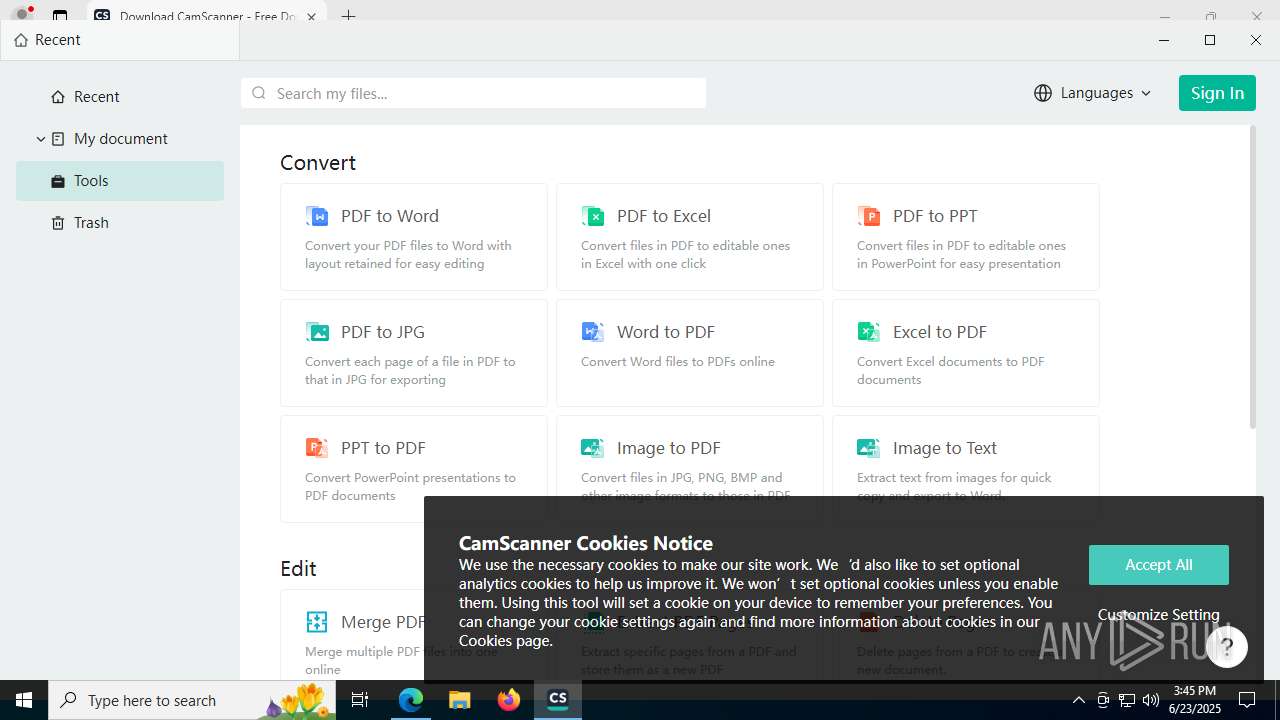Select Tools in the sidebar
Screen dimensions: 1280x720
coord(120,181)
